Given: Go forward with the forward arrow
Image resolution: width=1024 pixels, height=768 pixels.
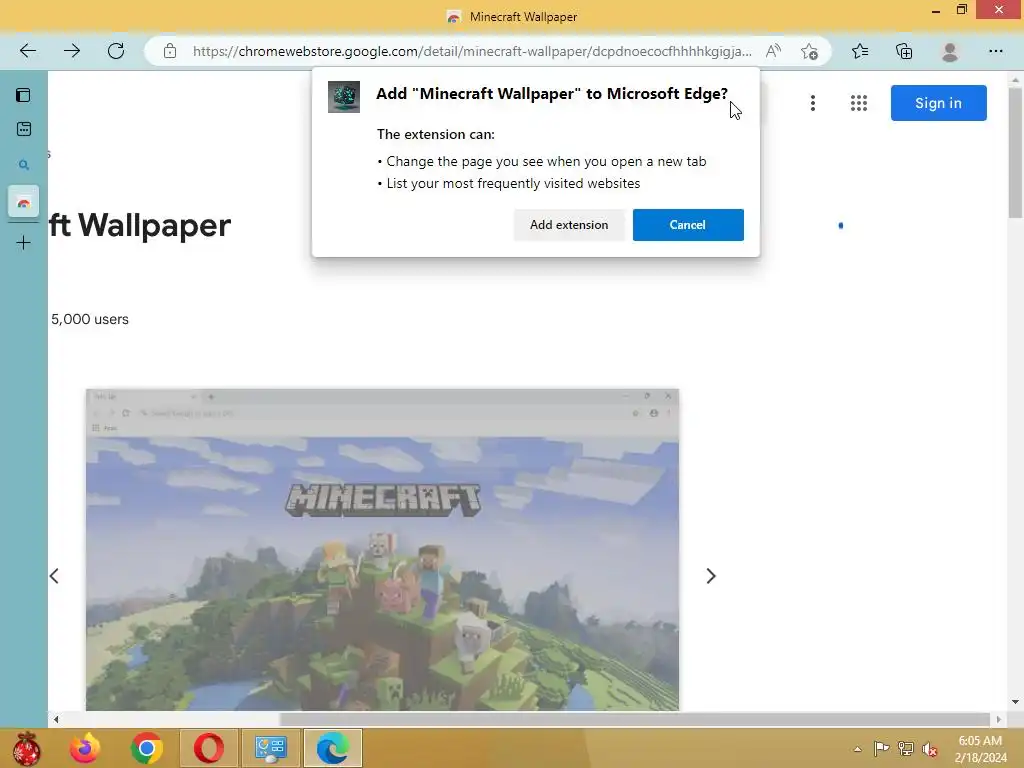Looking at the screenshot, I should [72, 51].
